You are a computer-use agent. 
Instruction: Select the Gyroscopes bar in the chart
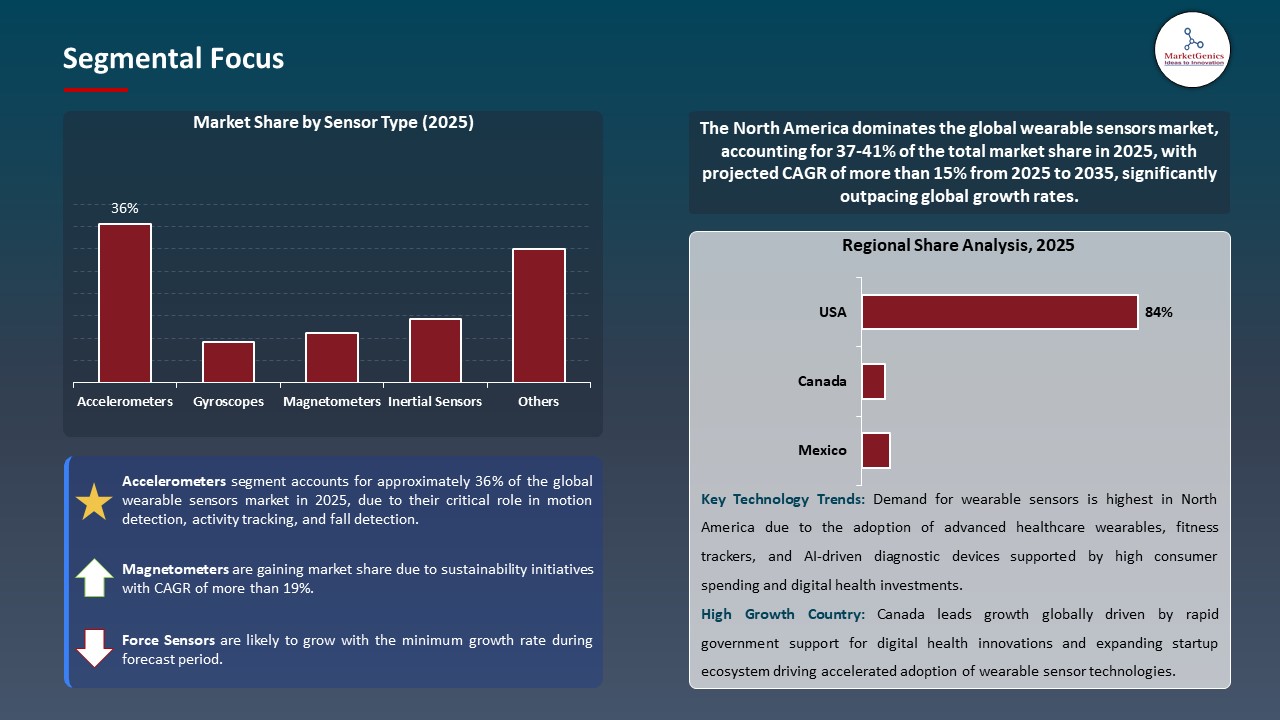(228, 362)
